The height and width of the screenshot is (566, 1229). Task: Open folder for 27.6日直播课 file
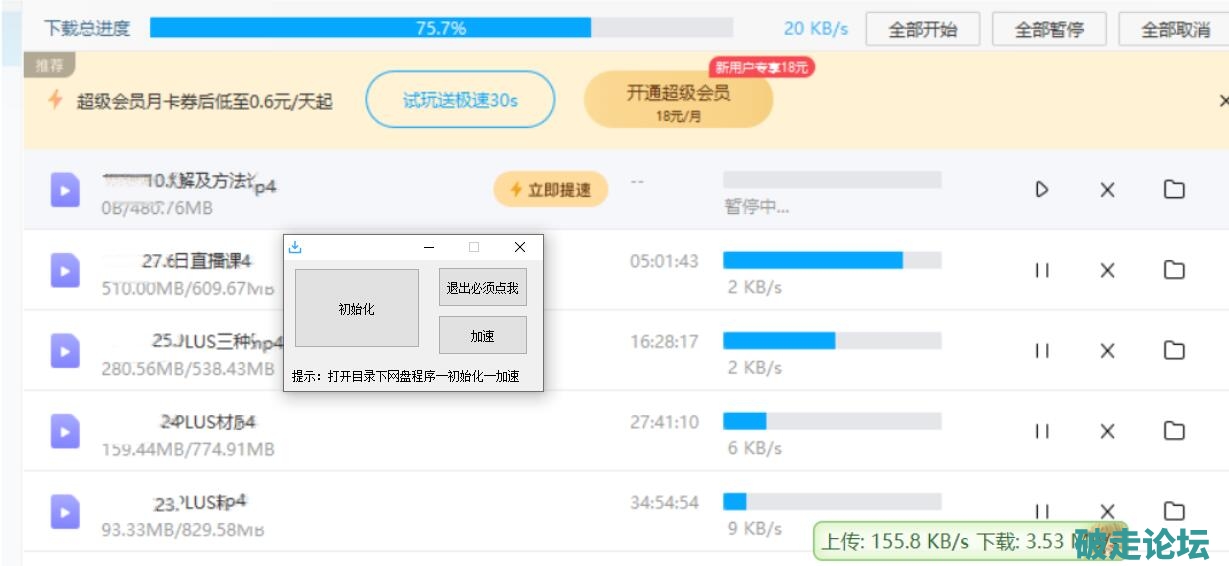point(1174,270)
